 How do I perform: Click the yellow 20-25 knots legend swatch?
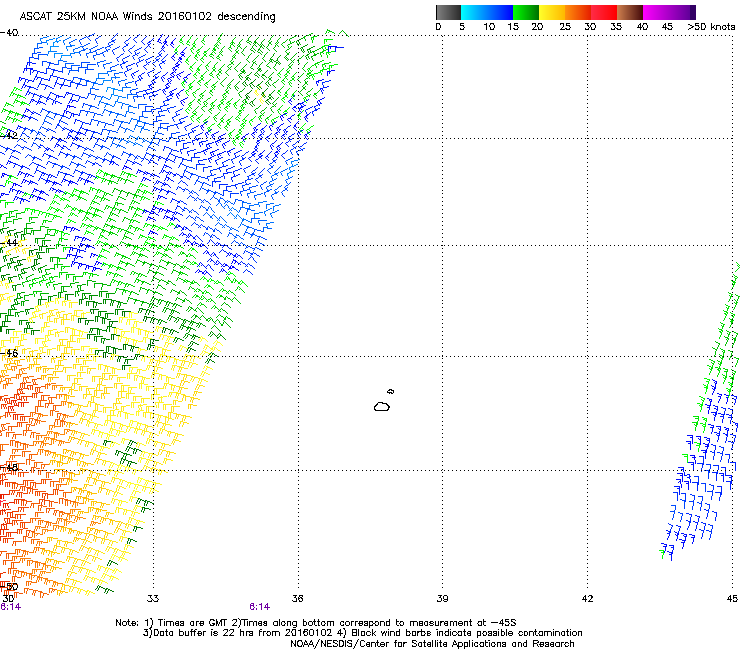(x=552, y=12)
